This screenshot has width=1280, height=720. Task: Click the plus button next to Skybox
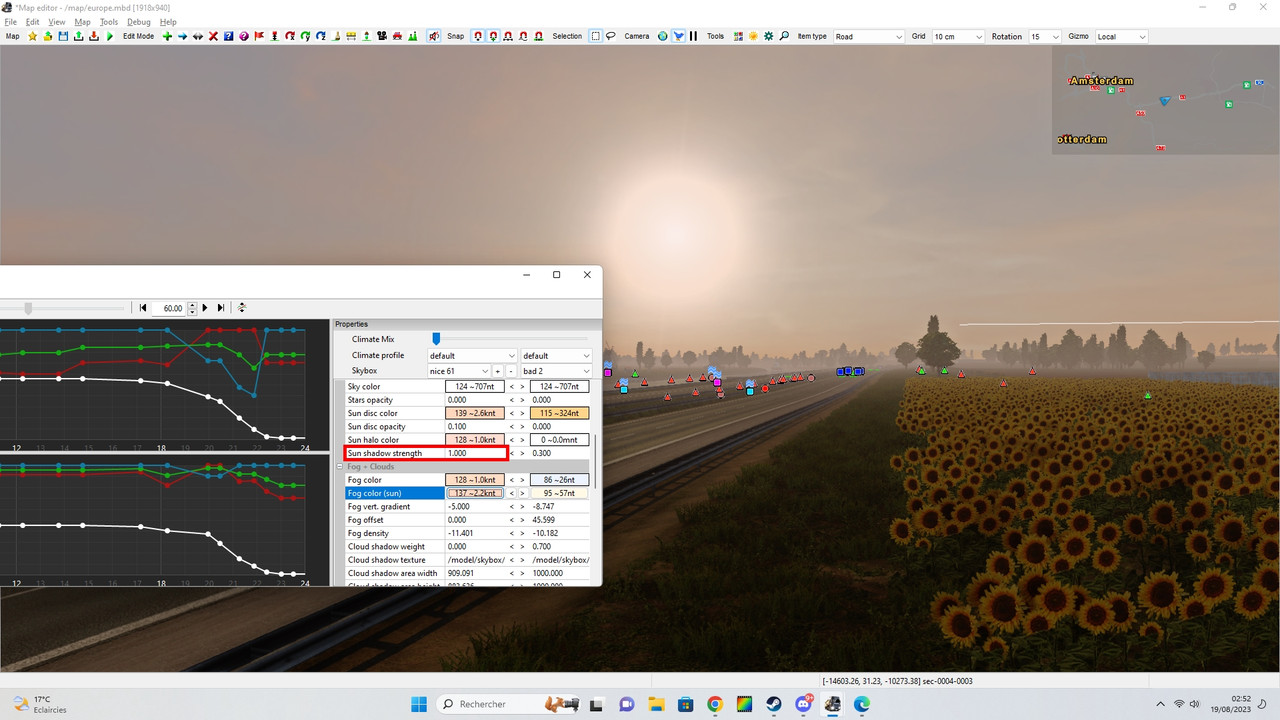[x=498, y=371]
